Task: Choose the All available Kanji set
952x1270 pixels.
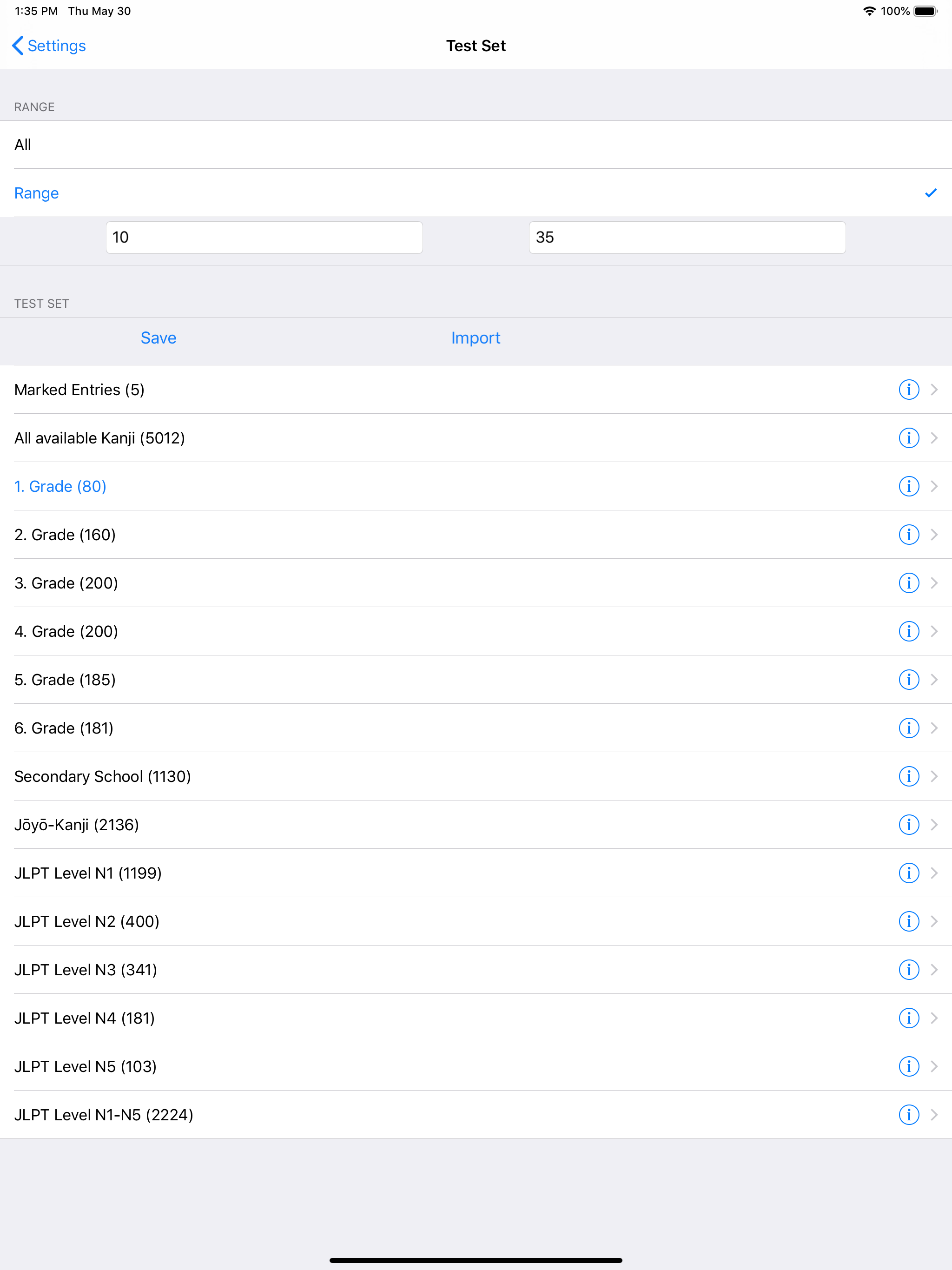Action: (476, 437)
